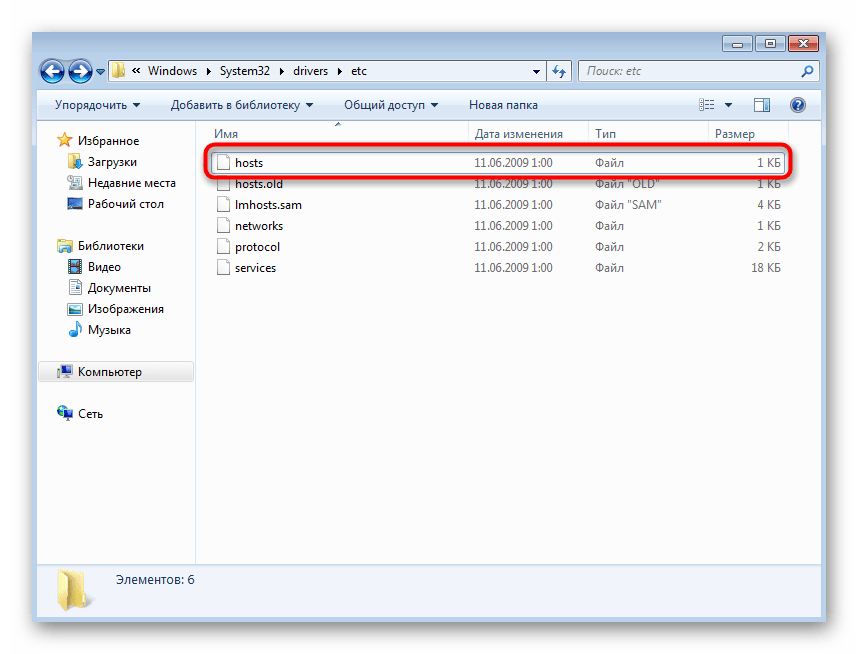
Task: Sort by the Дата изменения column header
Action: 518,134
